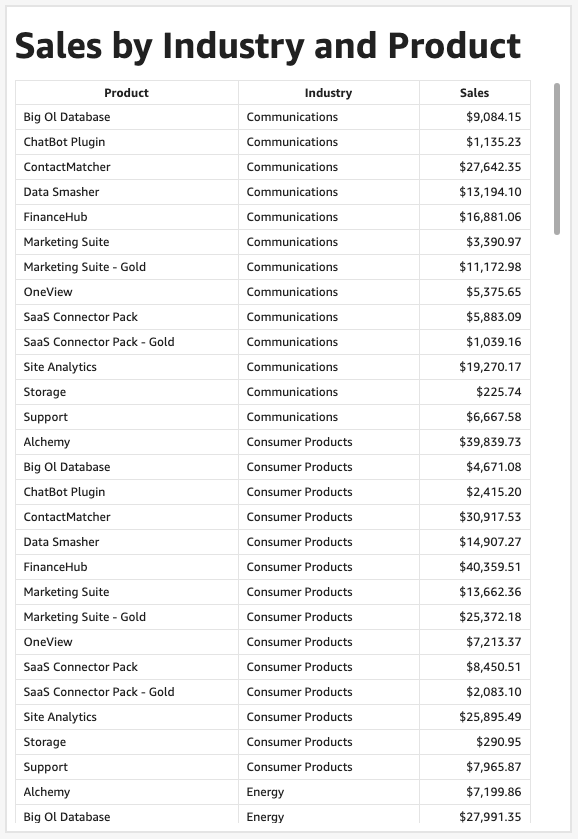Select the $27,991.35 sales cell
The width and height of the screenshot is (578, 839).
[x=475, y=815]
